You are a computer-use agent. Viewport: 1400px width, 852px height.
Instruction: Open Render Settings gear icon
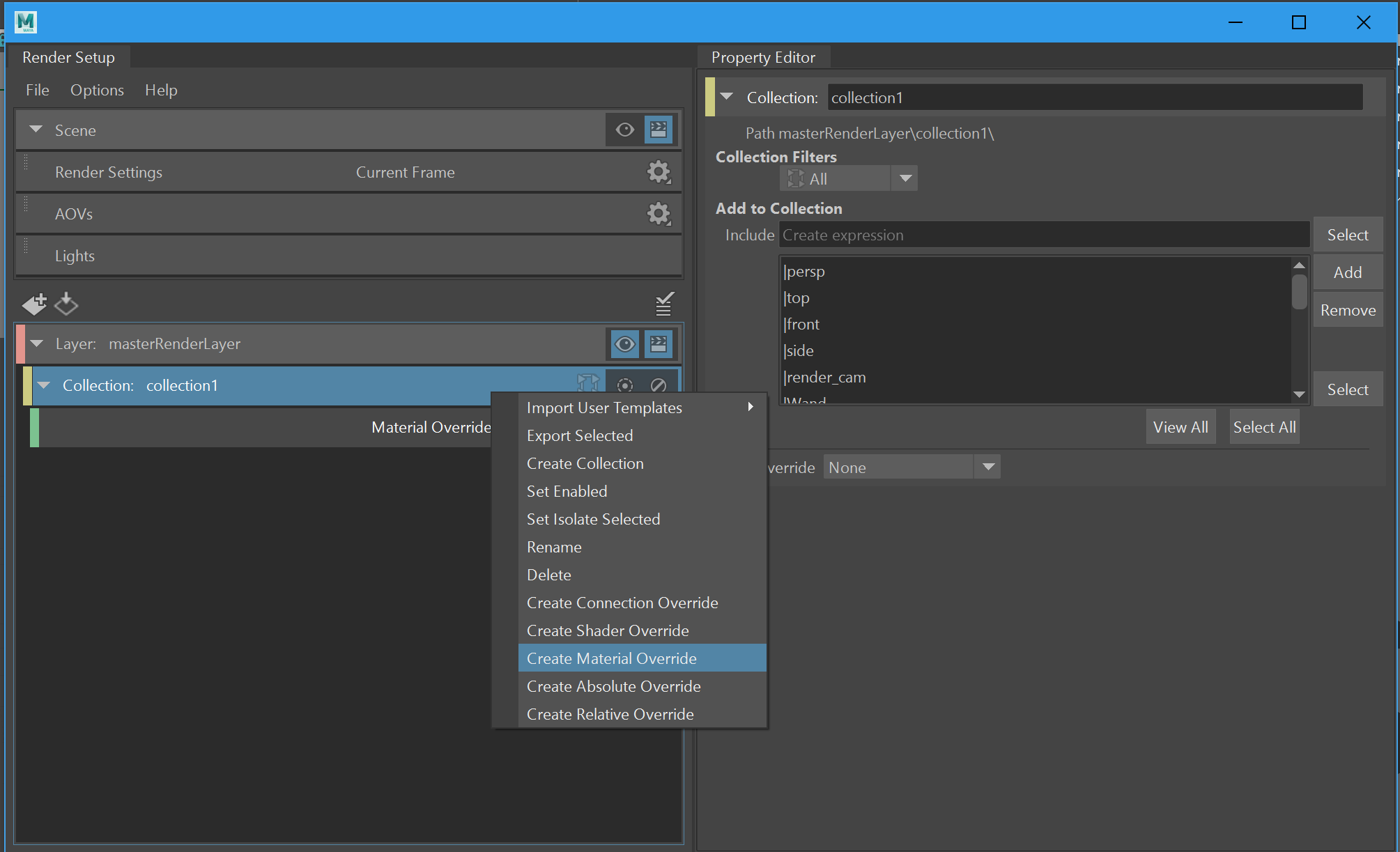point(658,172)
